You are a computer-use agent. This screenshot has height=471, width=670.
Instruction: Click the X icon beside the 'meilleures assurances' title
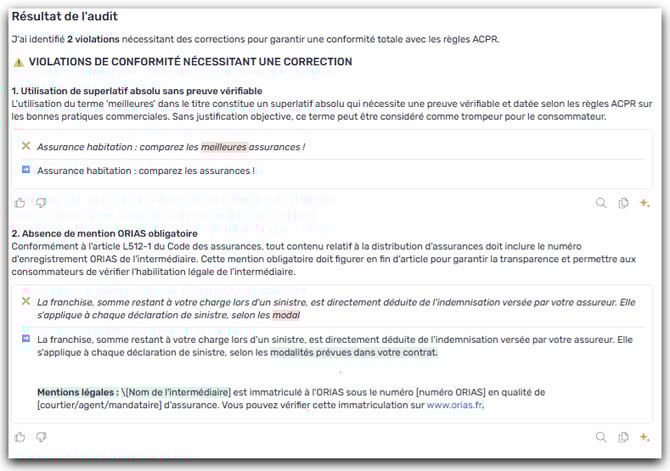pos(26,146)
